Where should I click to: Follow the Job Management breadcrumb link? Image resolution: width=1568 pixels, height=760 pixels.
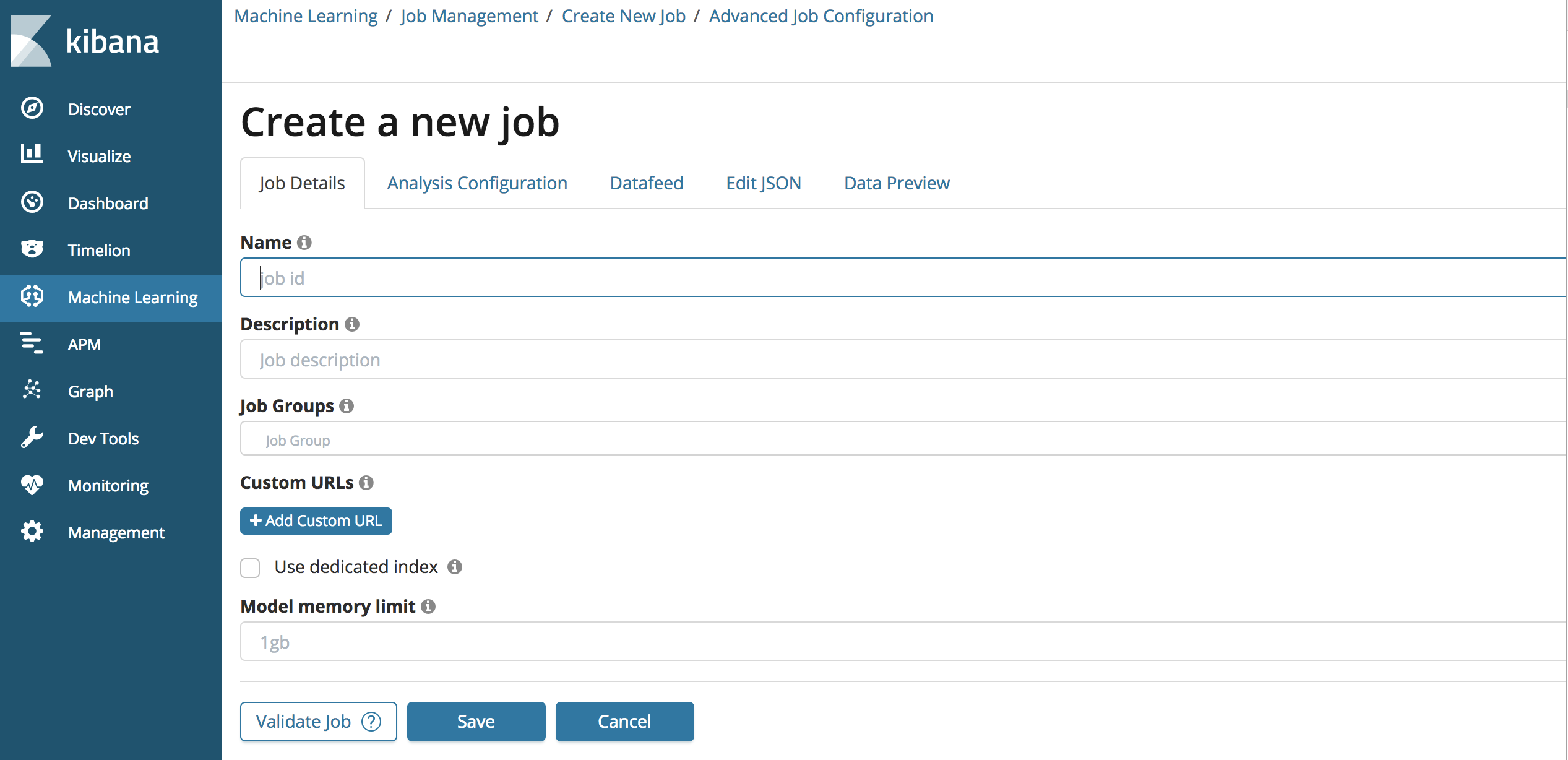[x=469, y=16]
